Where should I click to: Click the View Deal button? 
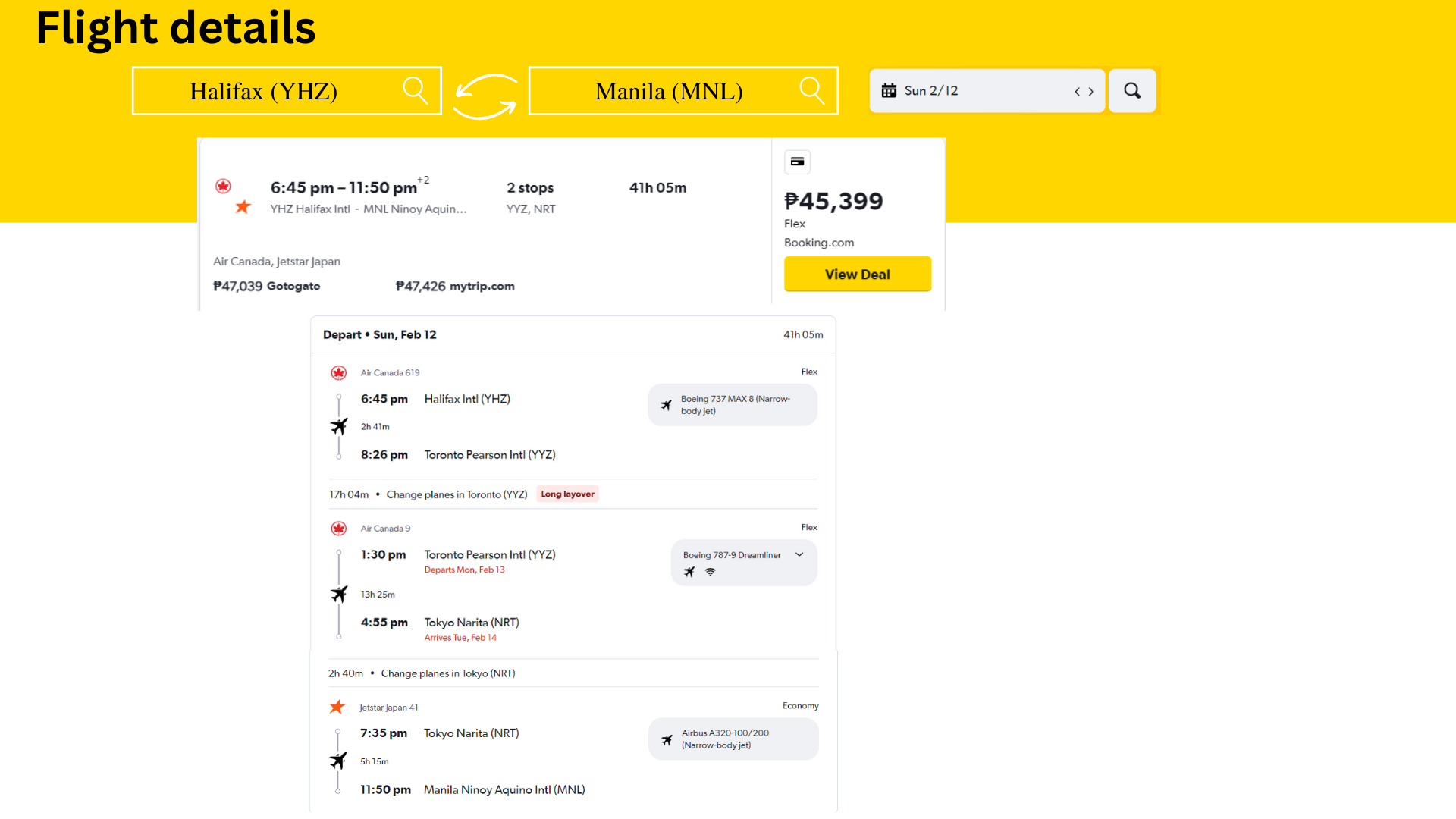pos(857,274)
